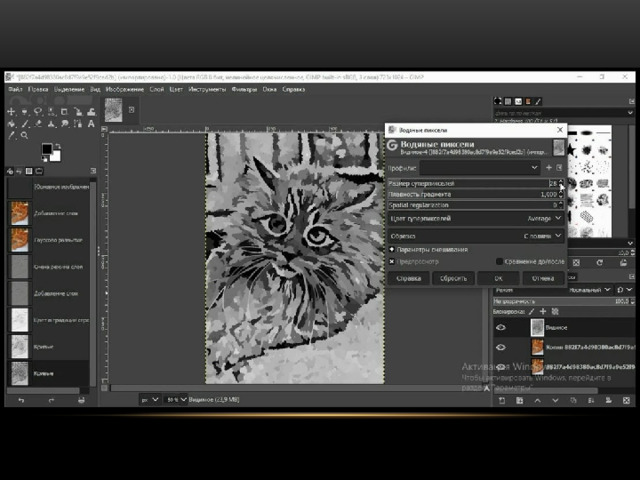Enable the Сравнение до/после checkbox

(x=499, y=262)
